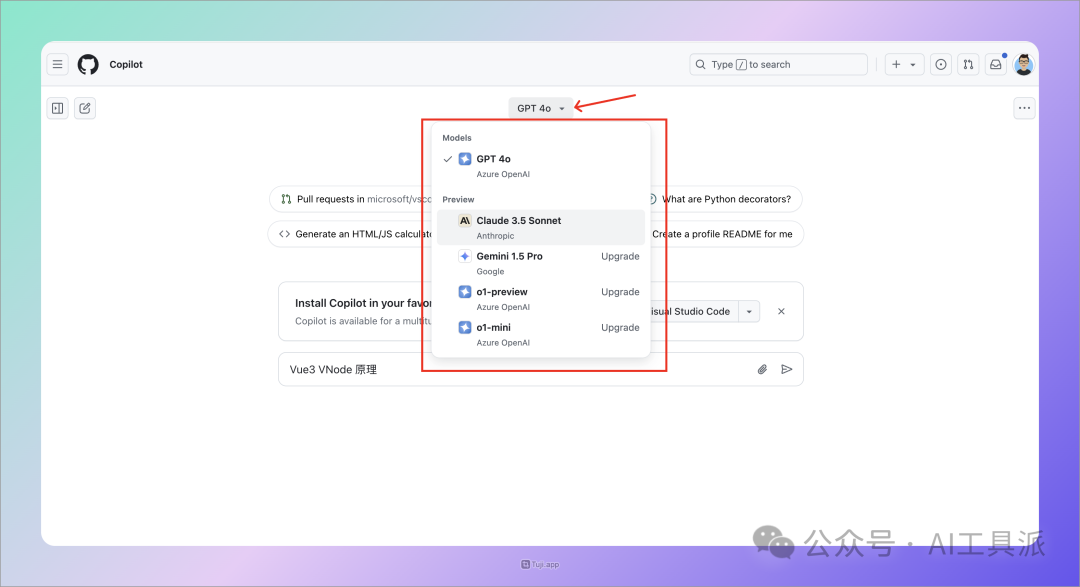
Task: Dismiss the Install Copilot banner
Action: coord(781,311)
